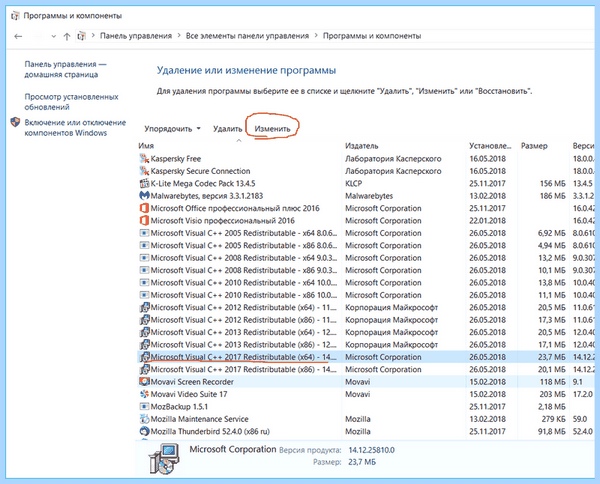The height and width of the screenshot is (484, 600).
Task: Expand the chevron after Панель управления
Action: (179, 36)
